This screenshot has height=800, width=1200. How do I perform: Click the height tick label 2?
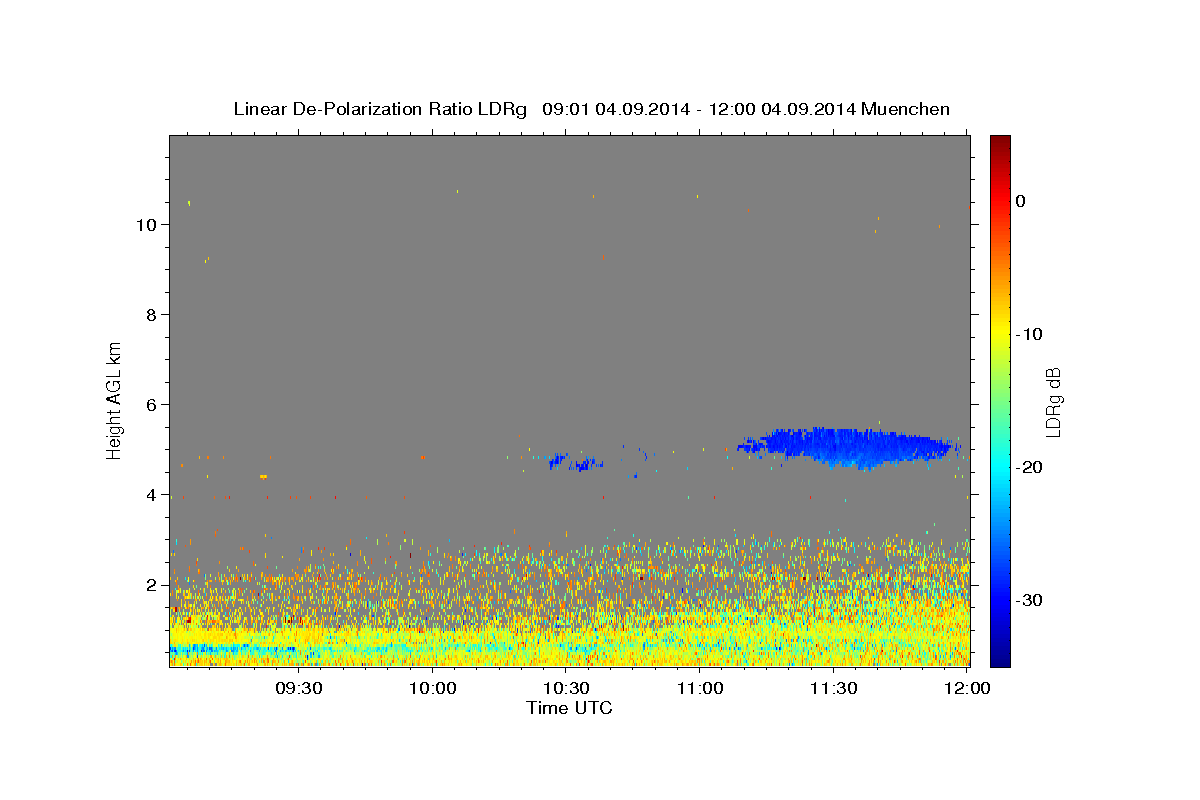point(150,584)
